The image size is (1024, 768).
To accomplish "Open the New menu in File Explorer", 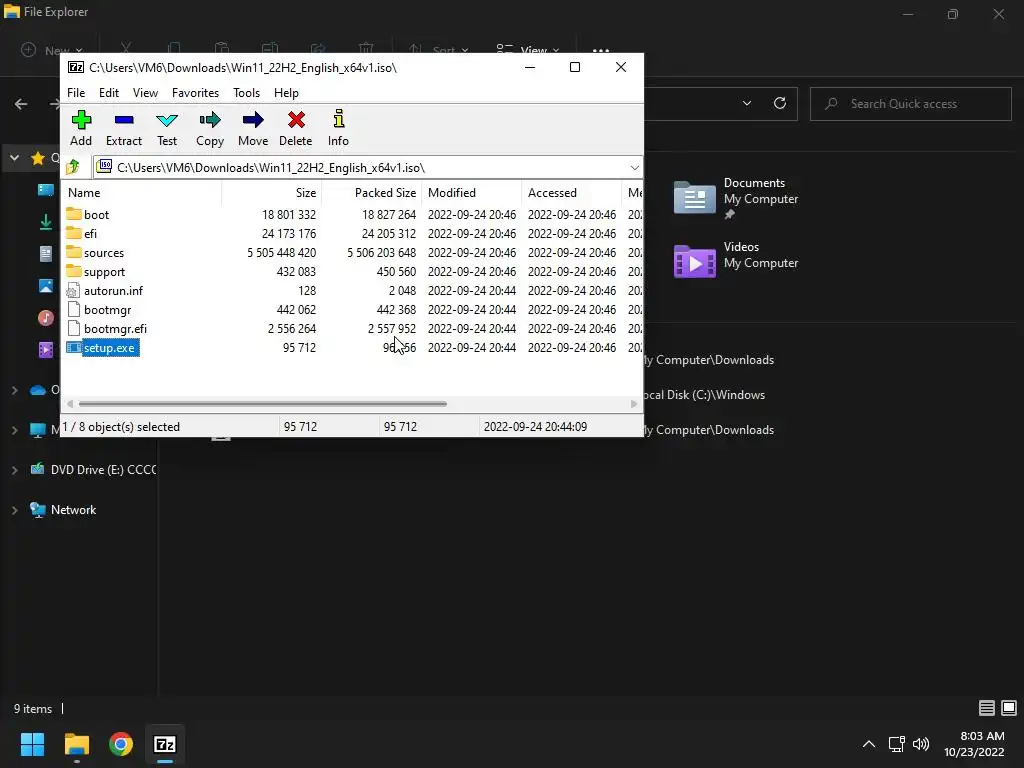I will 52,50.
